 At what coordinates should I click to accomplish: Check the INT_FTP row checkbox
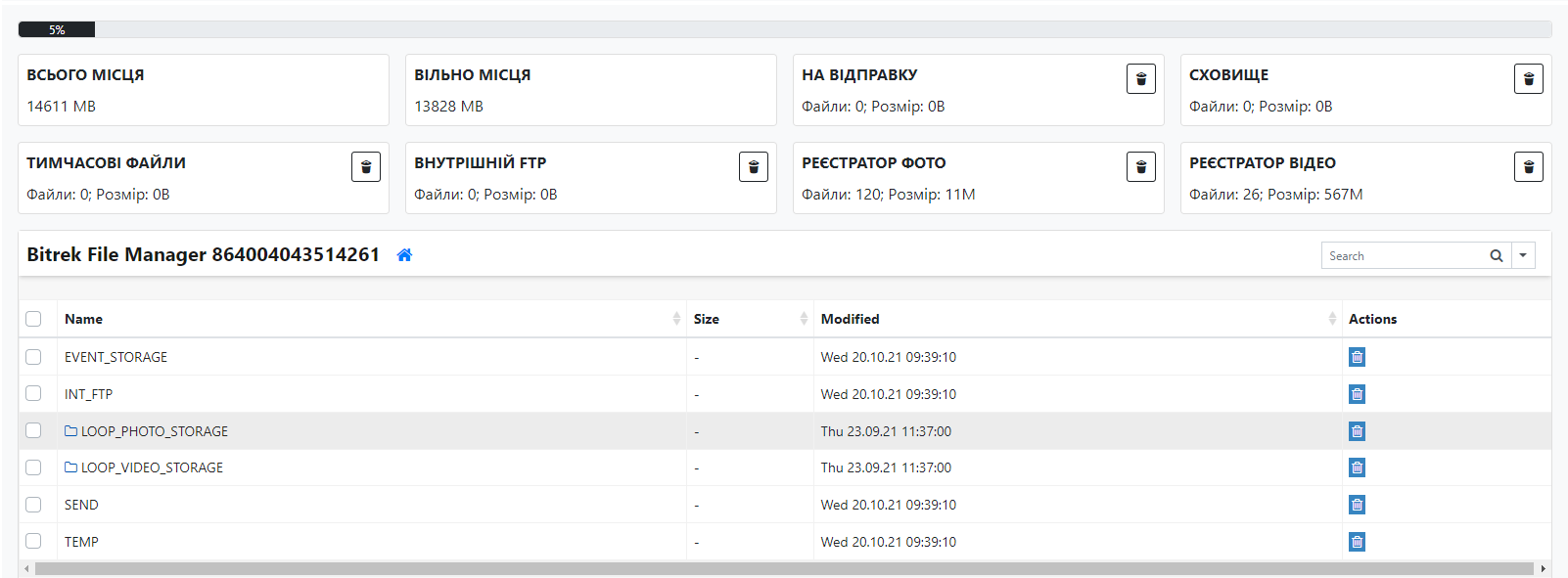[x=34, y=394]
